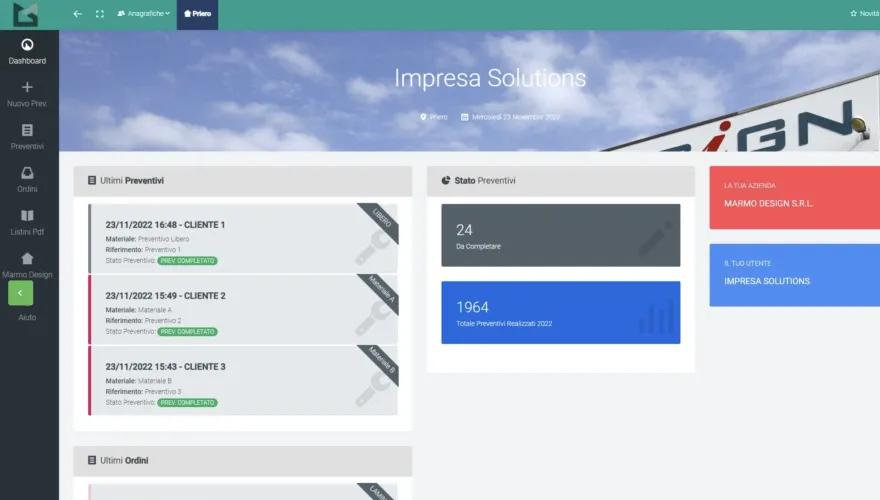Click the app logo in top-left corner
The width and height of the screenshot is (880, 500).
[x=25, y=15]
